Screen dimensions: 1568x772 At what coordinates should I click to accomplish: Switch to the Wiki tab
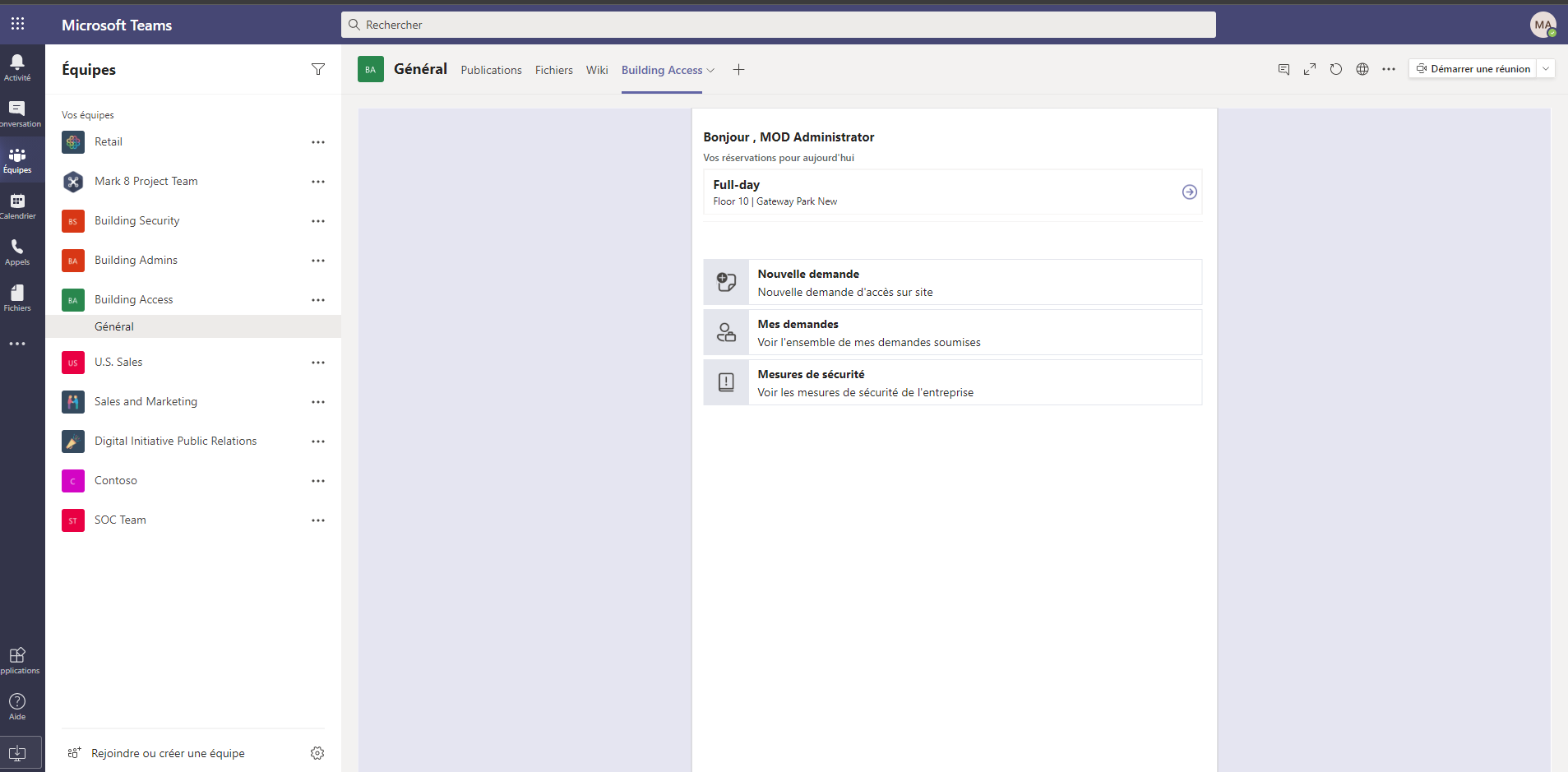tap(597, 70)
